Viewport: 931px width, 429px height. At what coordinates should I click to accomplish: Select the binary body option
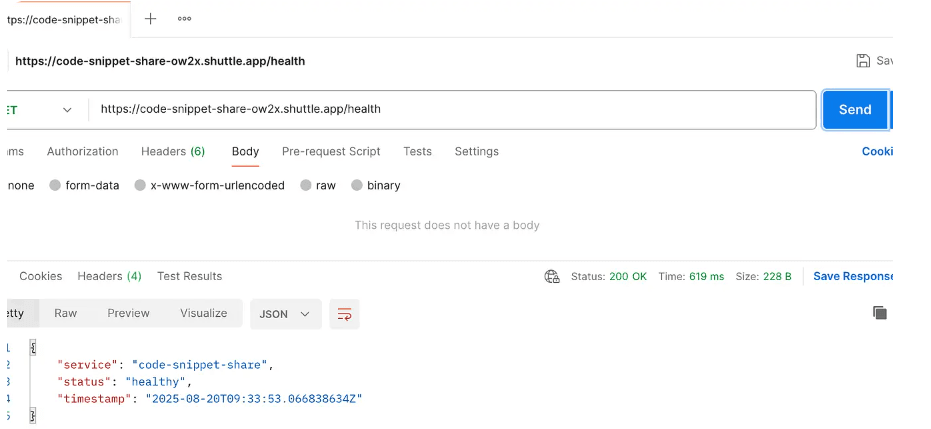376,185
